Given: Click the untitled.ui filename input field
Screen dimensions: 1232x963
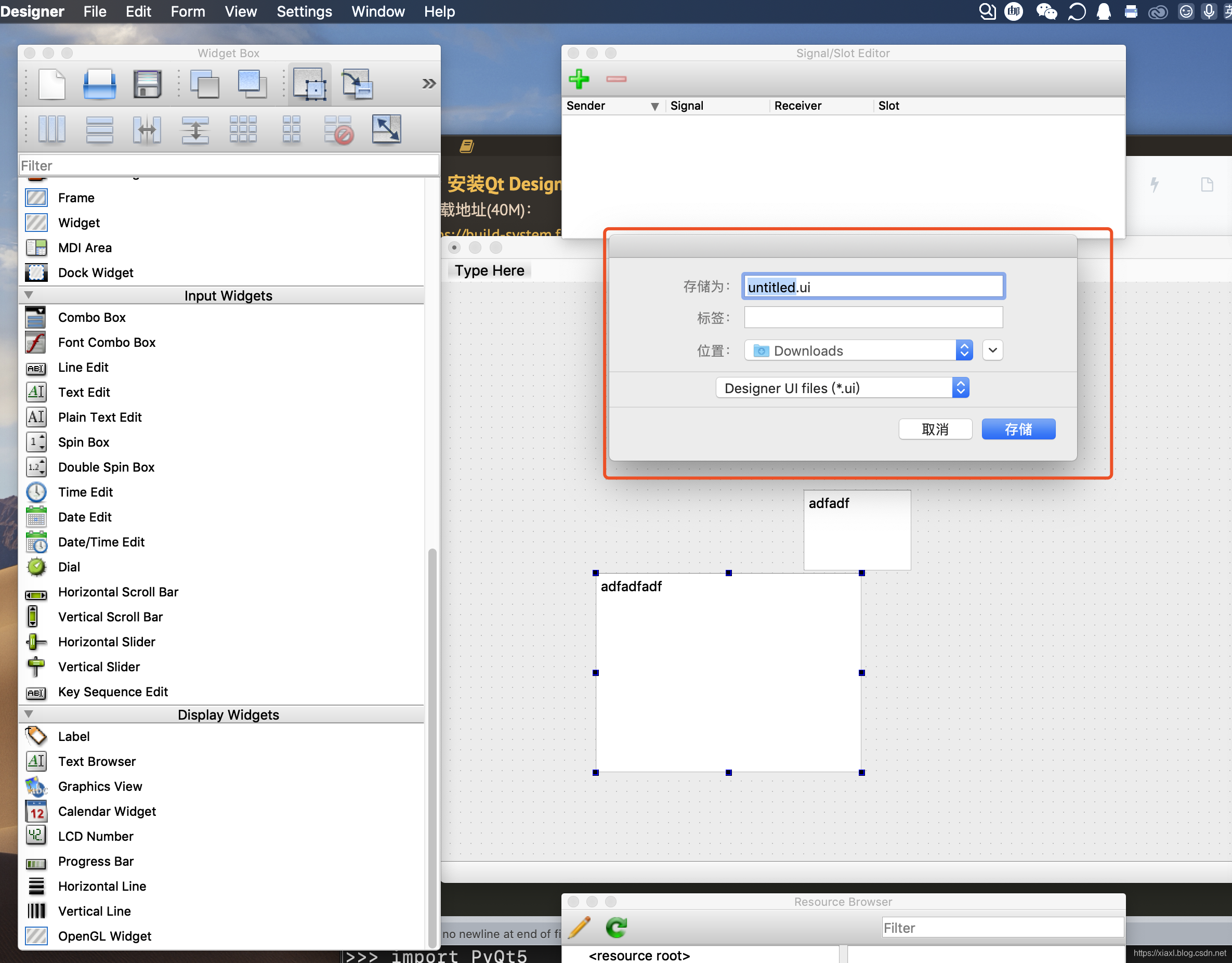Looking at the screenshot, I should coord(872,288).
